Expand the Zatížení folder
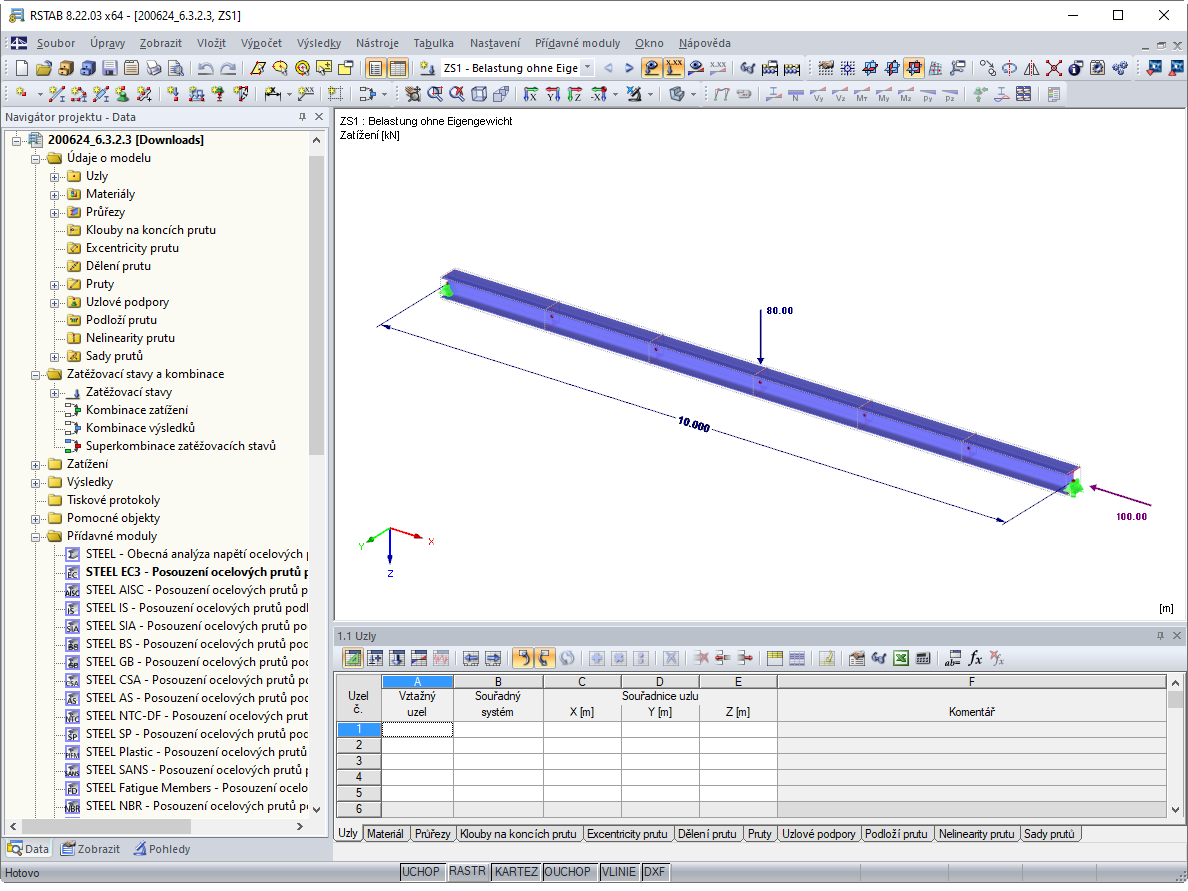 pyautogui.click(x=36, y=464)
